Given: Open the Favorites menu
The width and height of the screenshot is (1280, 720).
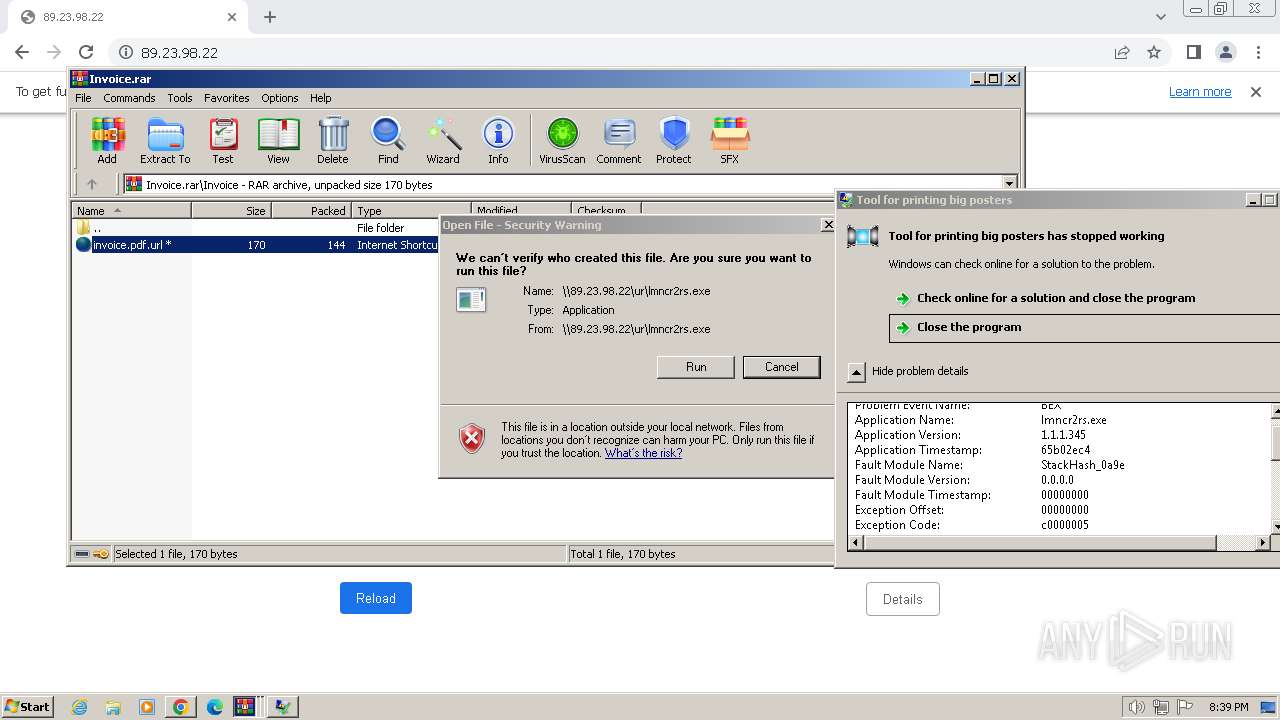Looking at the screenshot, I should pos(227,98).
